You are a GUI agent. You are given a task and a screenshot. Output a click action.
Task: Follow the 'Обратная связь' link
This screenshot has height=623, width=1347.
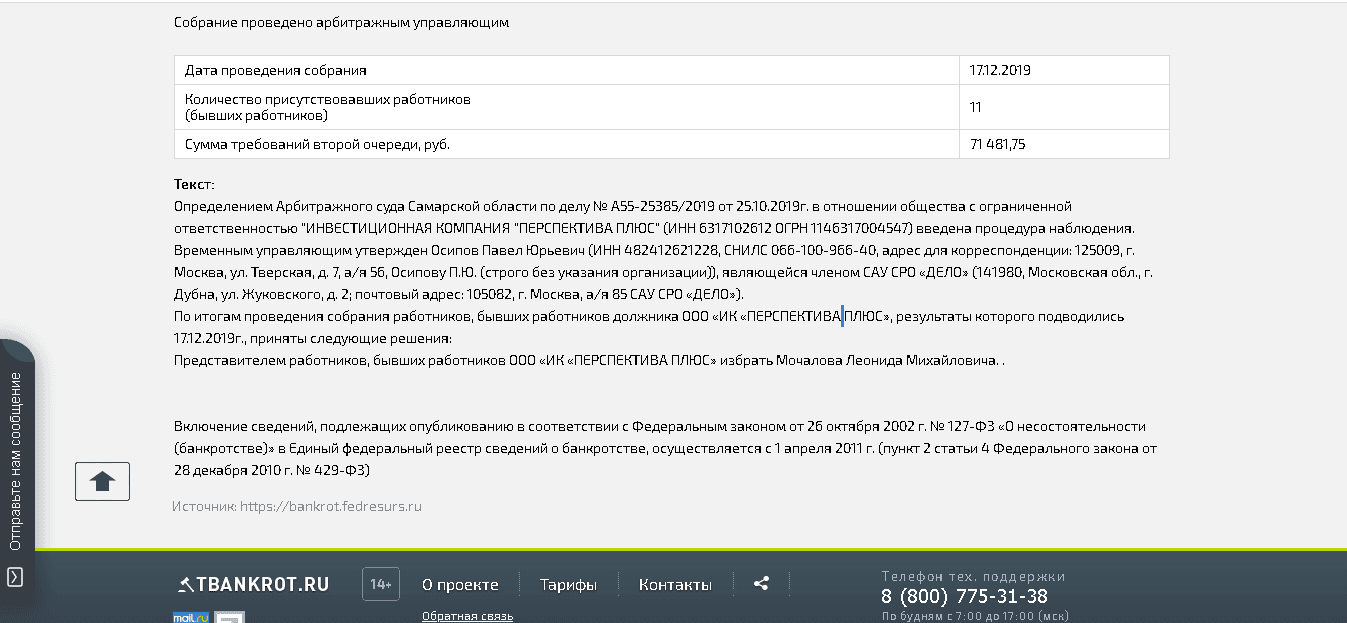point(467,616)
